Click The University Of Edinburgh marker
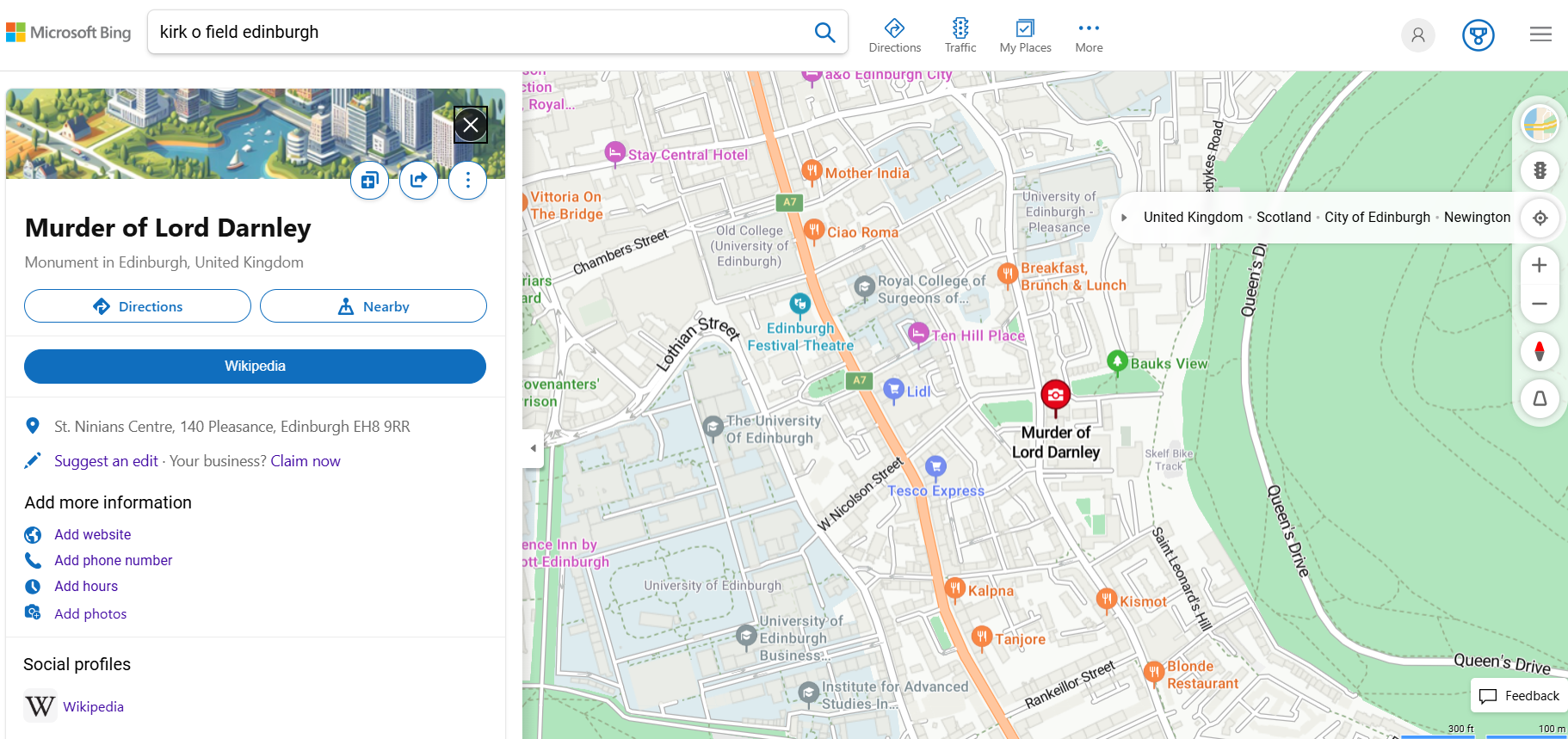The image size is (1568, 739). tap(713, 427)
